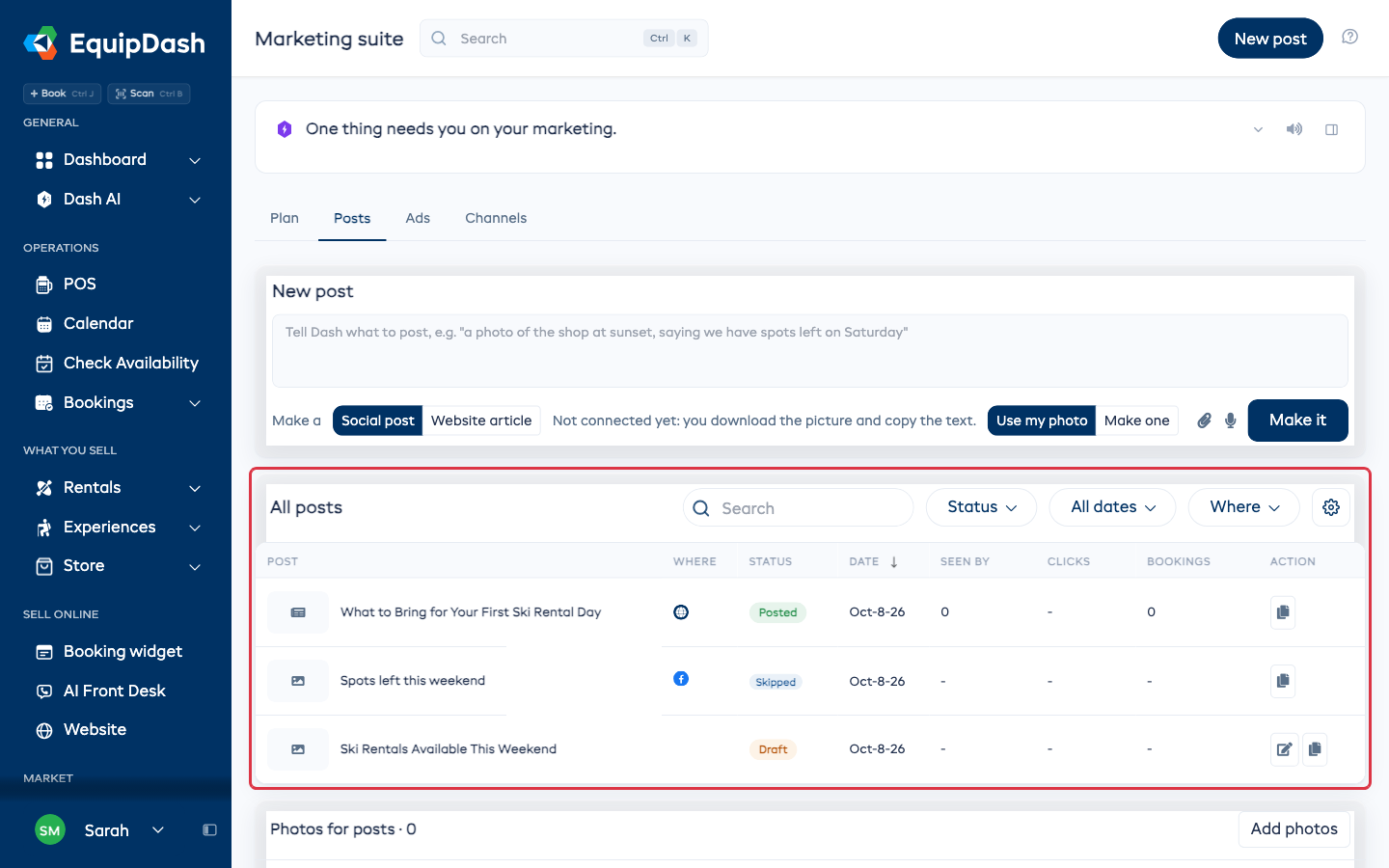This screenshot has height=868, width=1389.
Task: Open the Where filter dropdown
Action: click(x=1244, y=507)
